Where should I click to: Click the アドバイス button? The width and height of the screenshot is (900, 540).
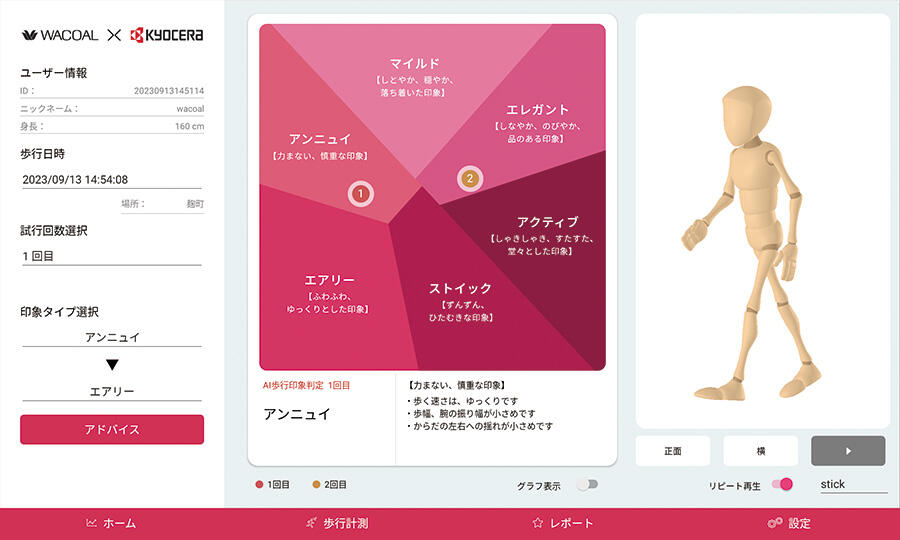point(112,429)
